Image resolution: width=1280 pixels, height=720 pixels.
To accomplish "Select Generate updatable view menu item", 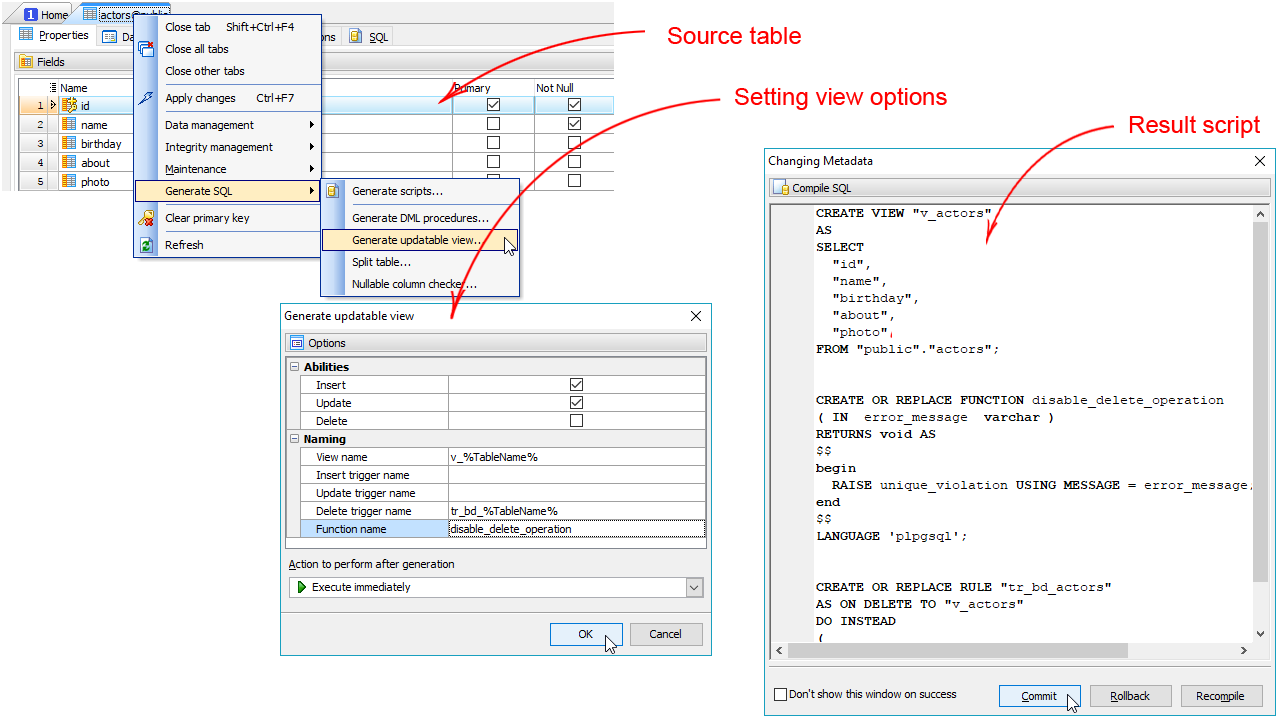I will click(x=417, y=240).
